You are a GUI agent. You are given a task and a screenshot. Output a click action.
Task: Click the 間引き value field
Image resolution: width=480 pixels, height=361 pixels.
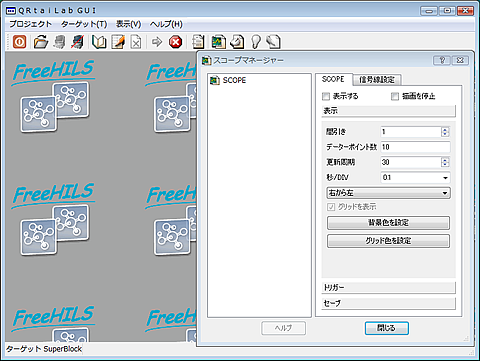[x=411, y=132]
